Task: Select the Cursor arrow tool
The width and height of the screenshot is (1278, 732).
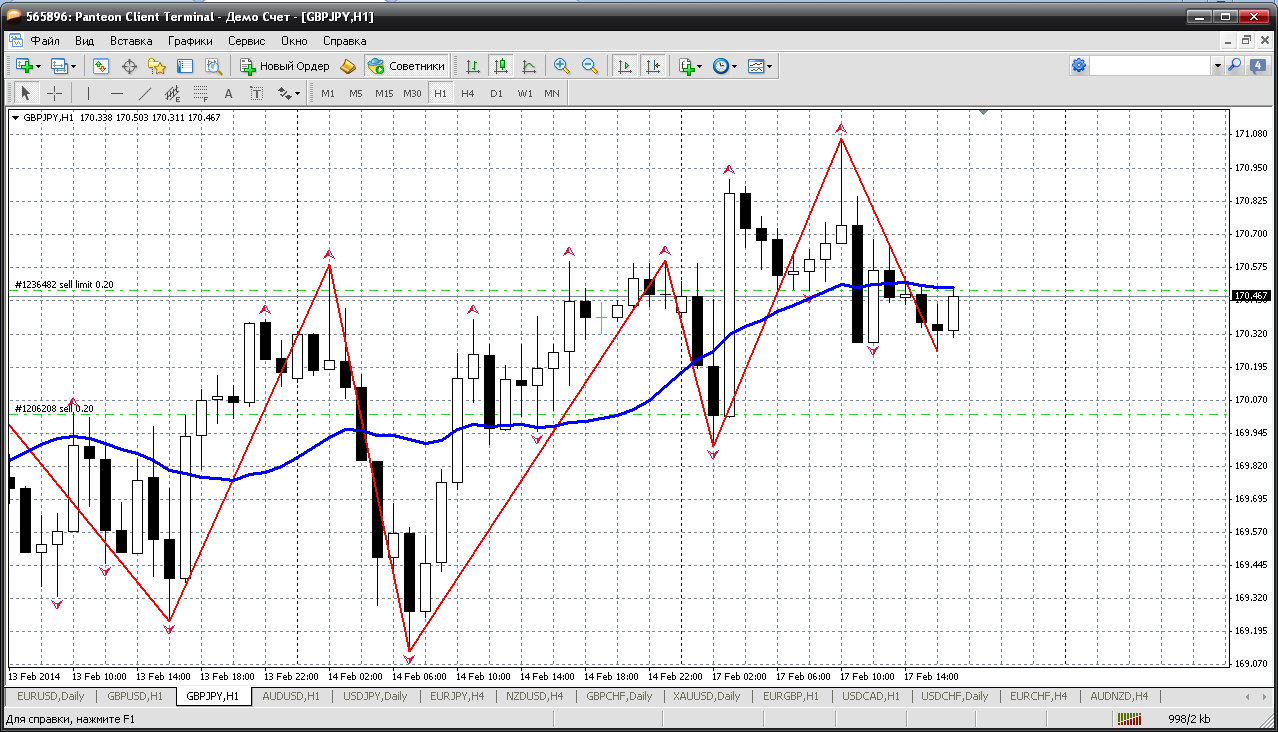Action: 26,93
